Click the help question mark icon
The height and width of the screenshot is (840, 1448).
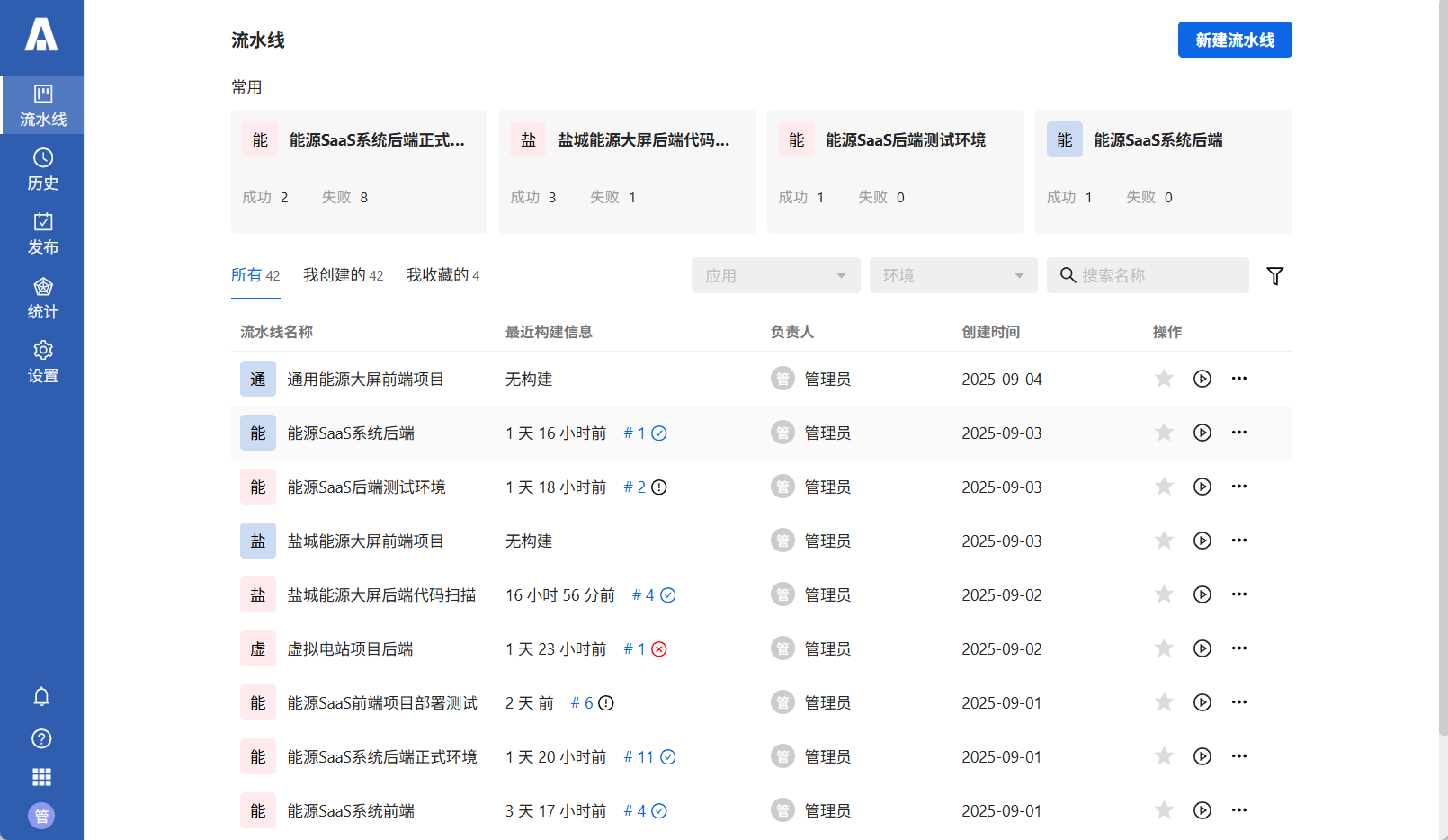coord(41,738)
